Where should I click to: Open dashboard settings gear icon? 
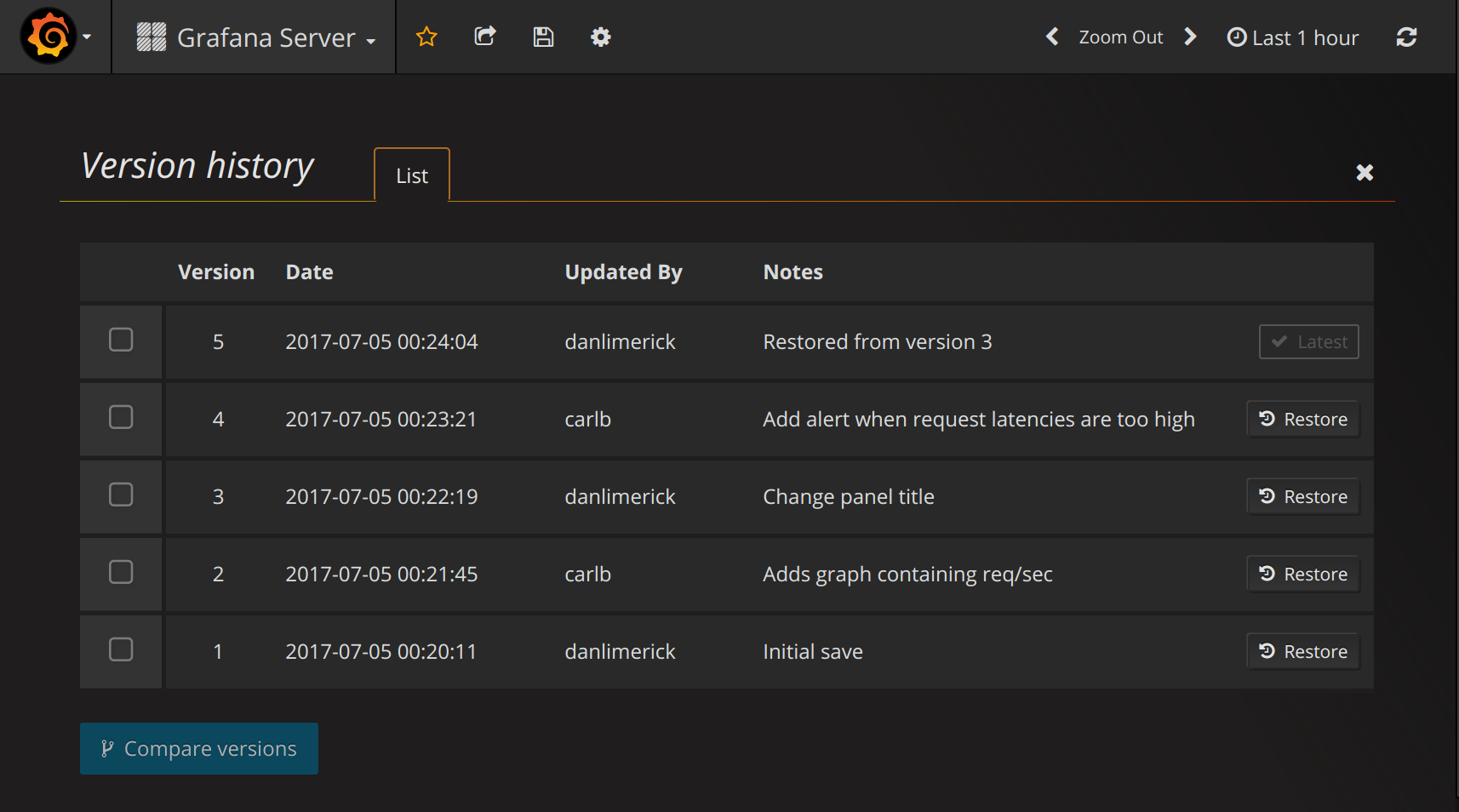pos(601,37)
